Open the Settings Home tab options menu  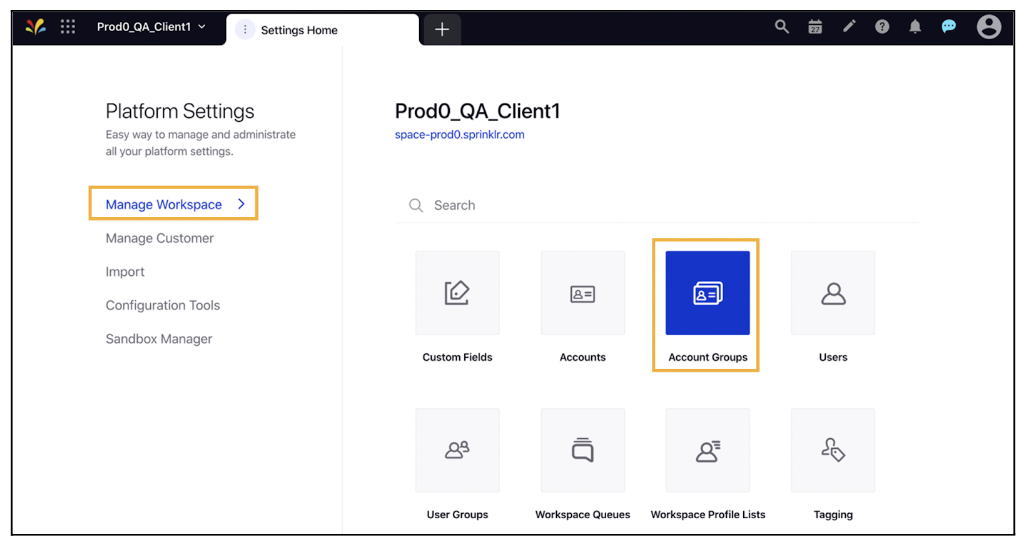[245, 29]
